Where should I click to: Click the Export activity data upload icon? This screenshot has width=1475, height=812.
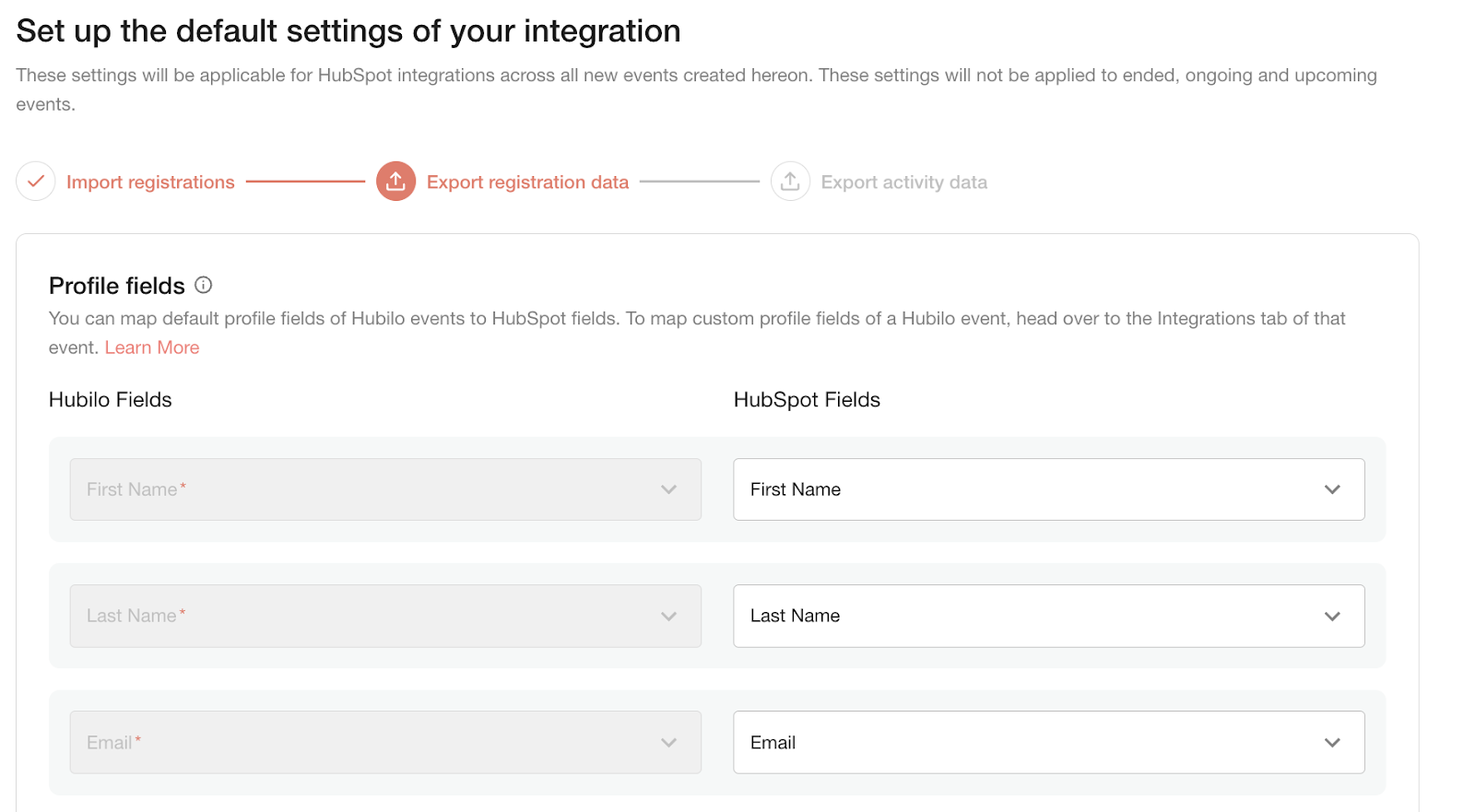790,182
